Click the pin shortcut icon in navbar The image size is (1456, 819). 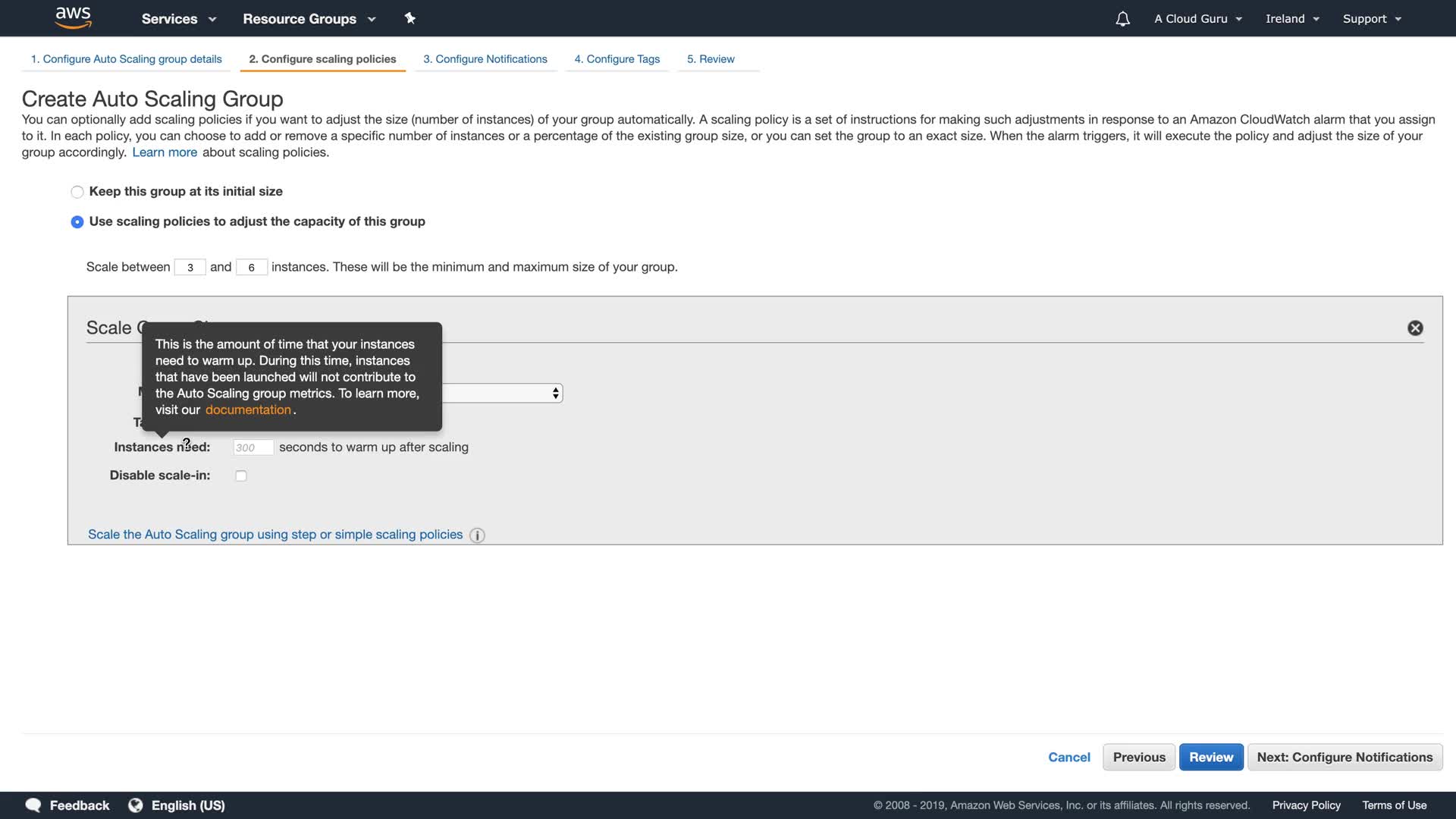(x=409, y=18)
